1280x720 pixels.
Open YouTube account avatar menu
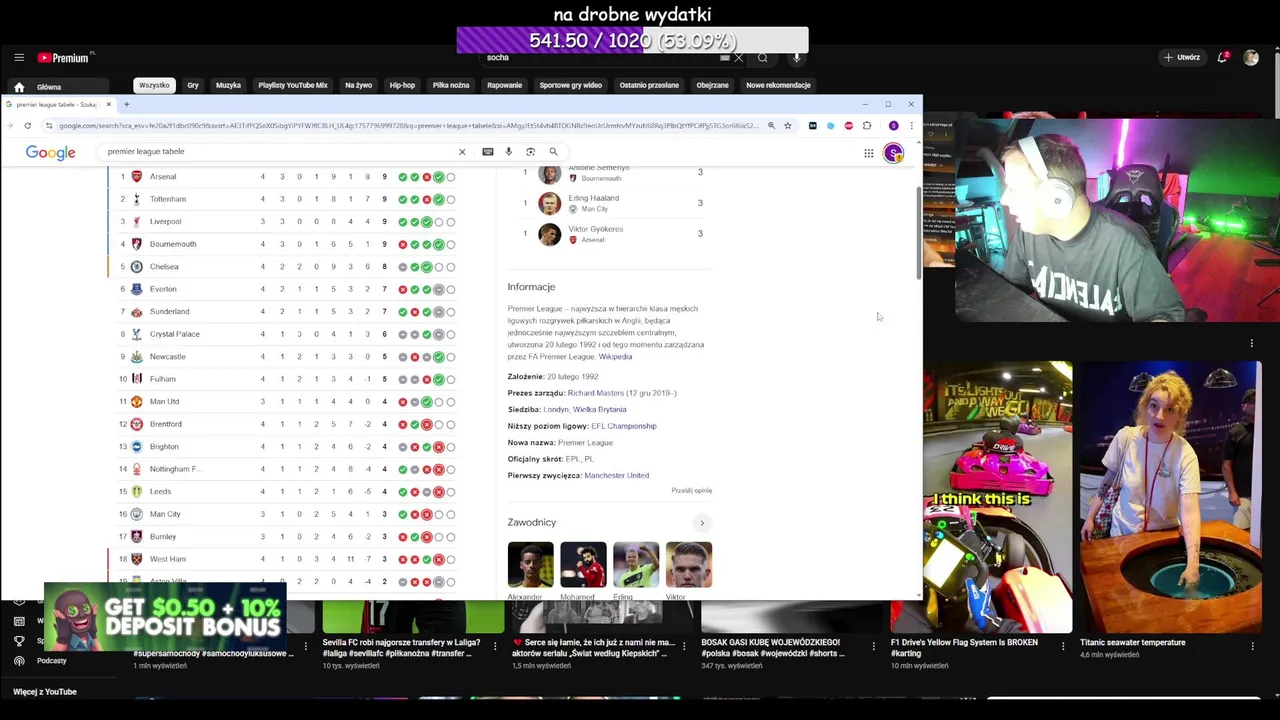pos(1251,58)
